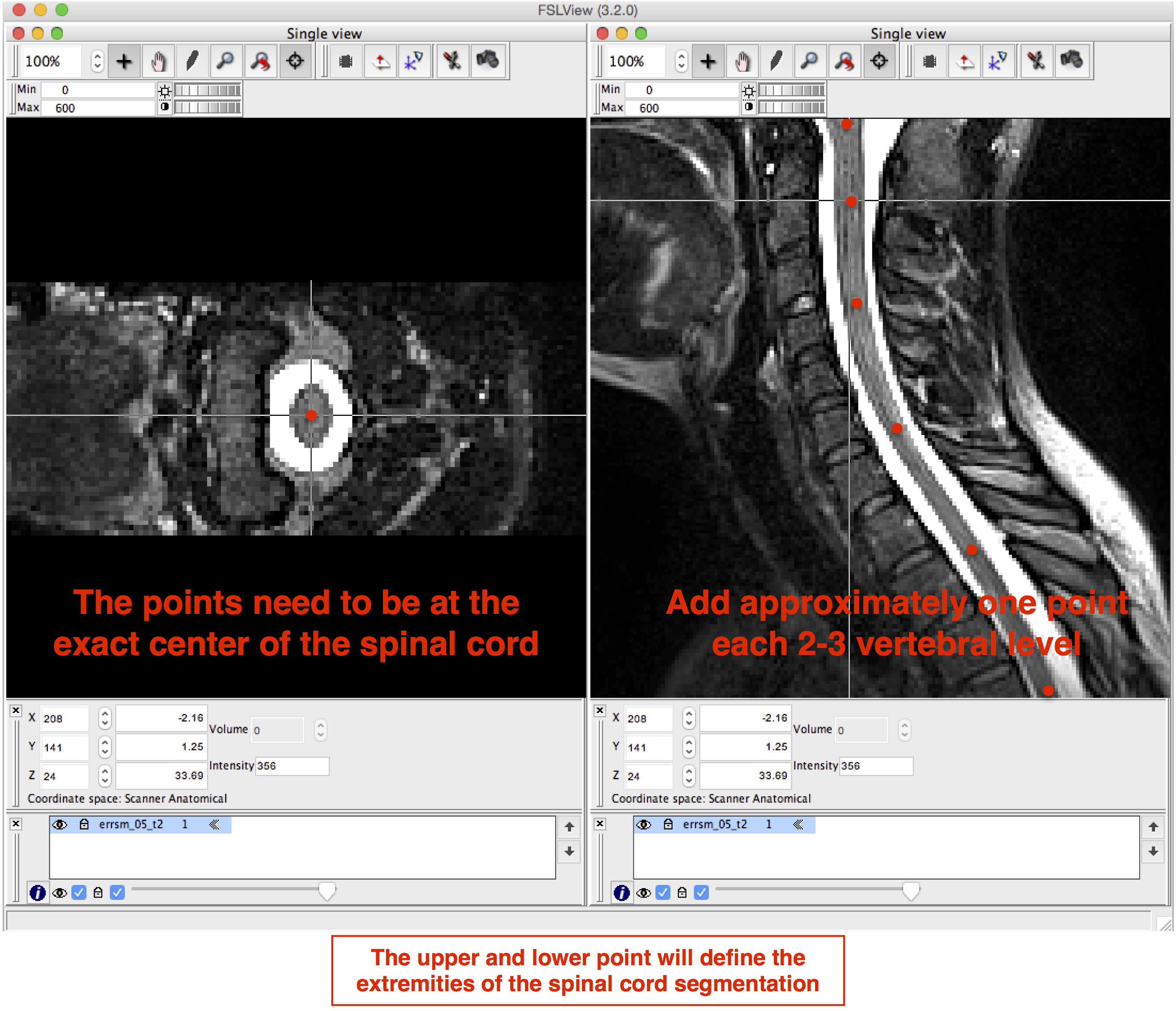Move layer down with arrow button in right panel

1153,851
